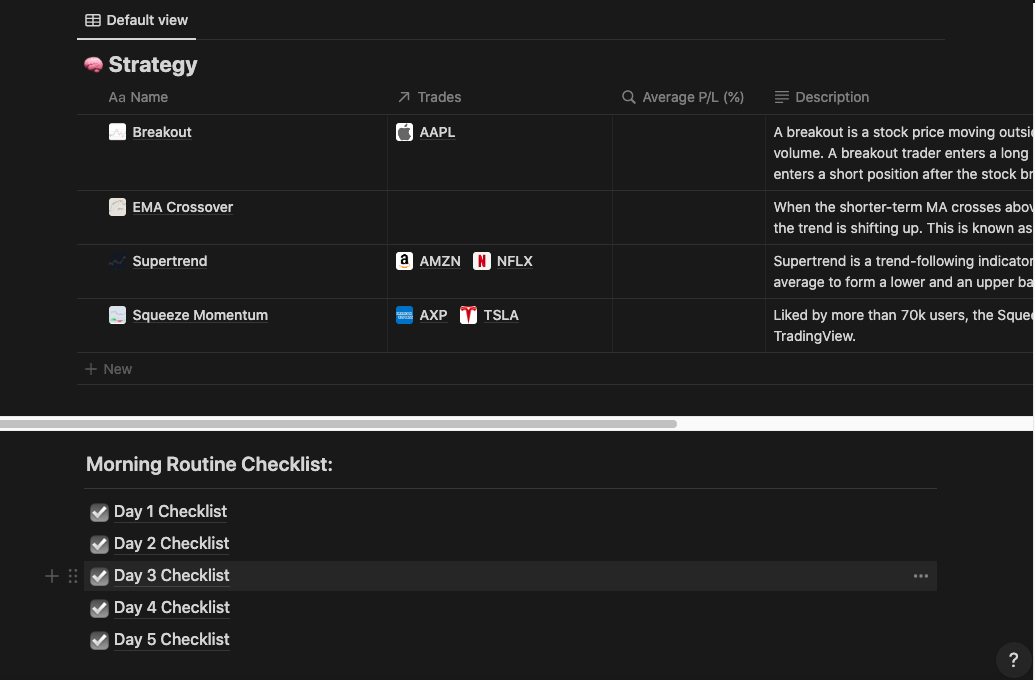Click the Amazon icon next to AMZN
The image size is (1035, 680).
click(404, 261)
